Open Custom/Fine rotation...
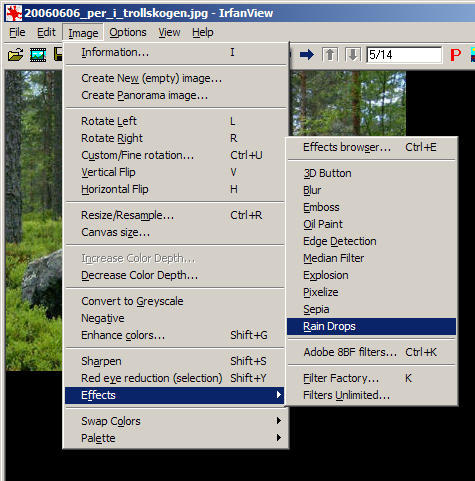475x481 pixels. pos(176,155)
